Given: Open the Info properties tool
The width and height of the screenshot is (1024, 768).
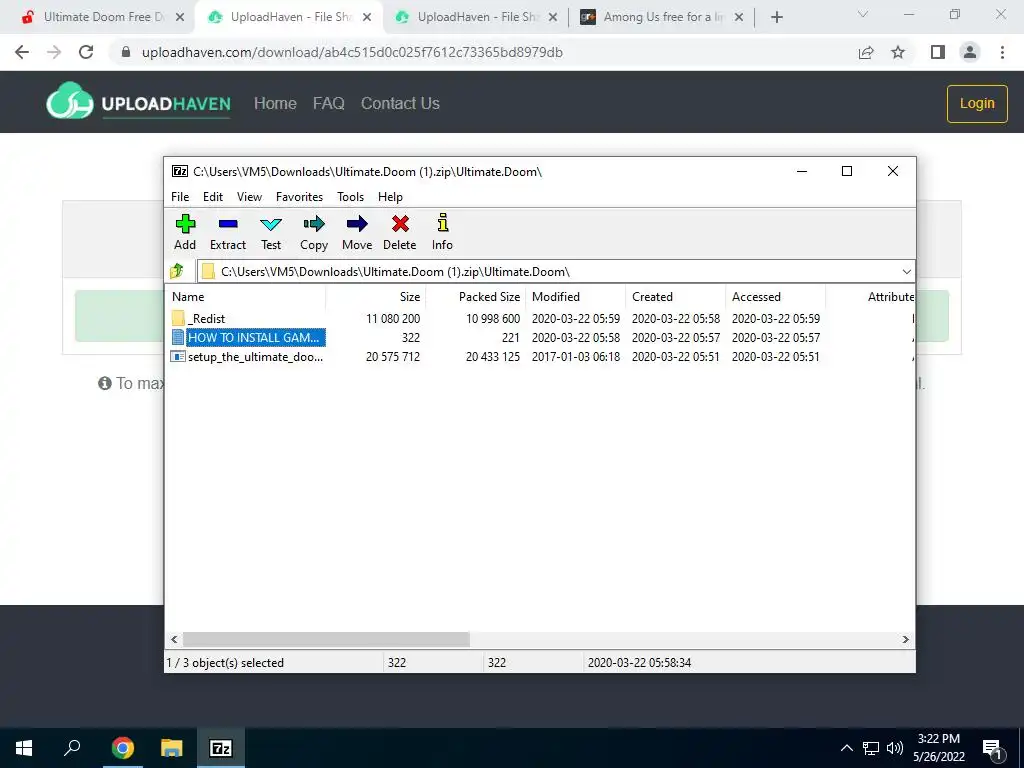Looking at the screenshot, I should pyautogui.click(x=442, y=223).
